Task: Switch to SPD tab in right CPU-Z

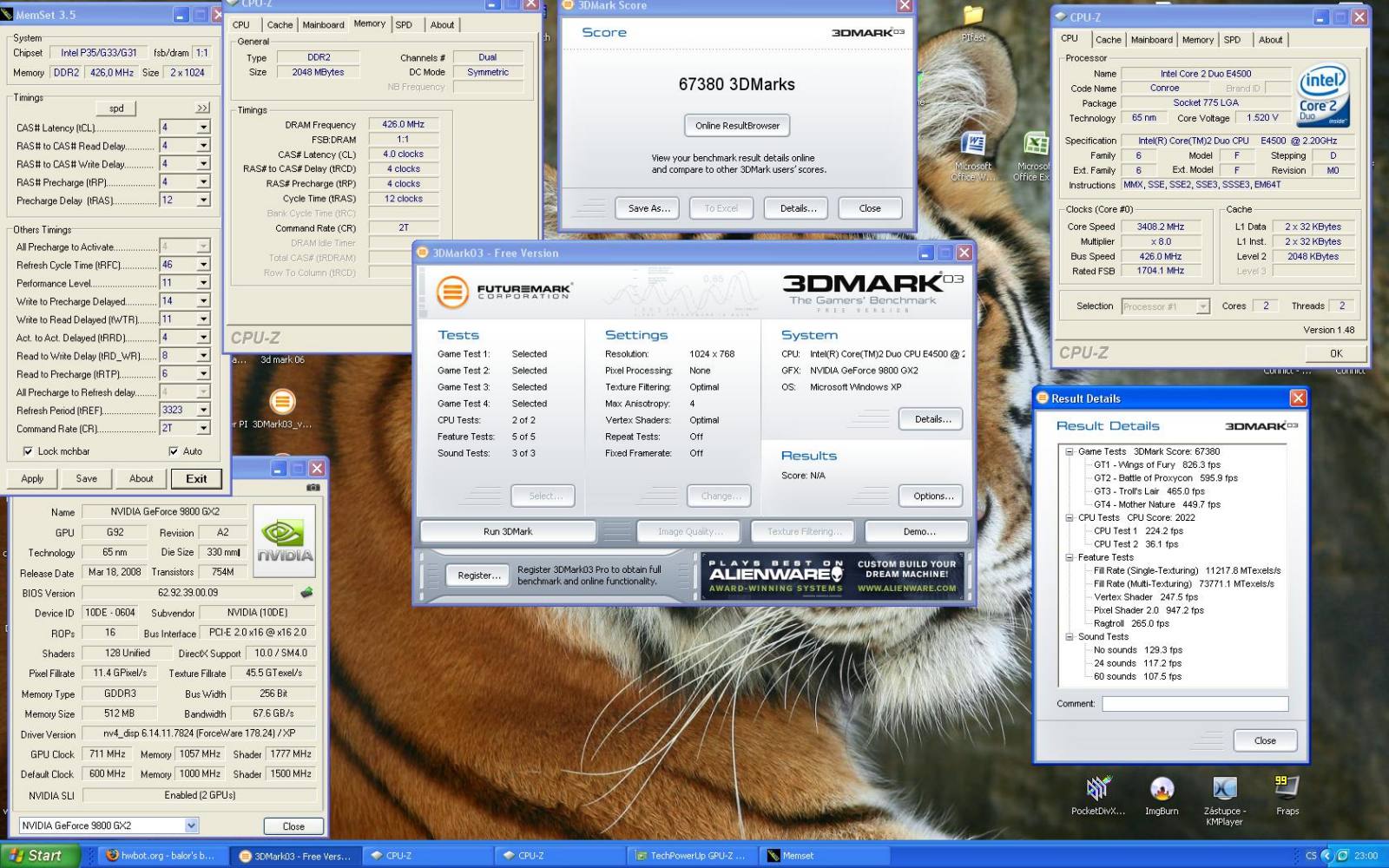Action: (1232, 40)
